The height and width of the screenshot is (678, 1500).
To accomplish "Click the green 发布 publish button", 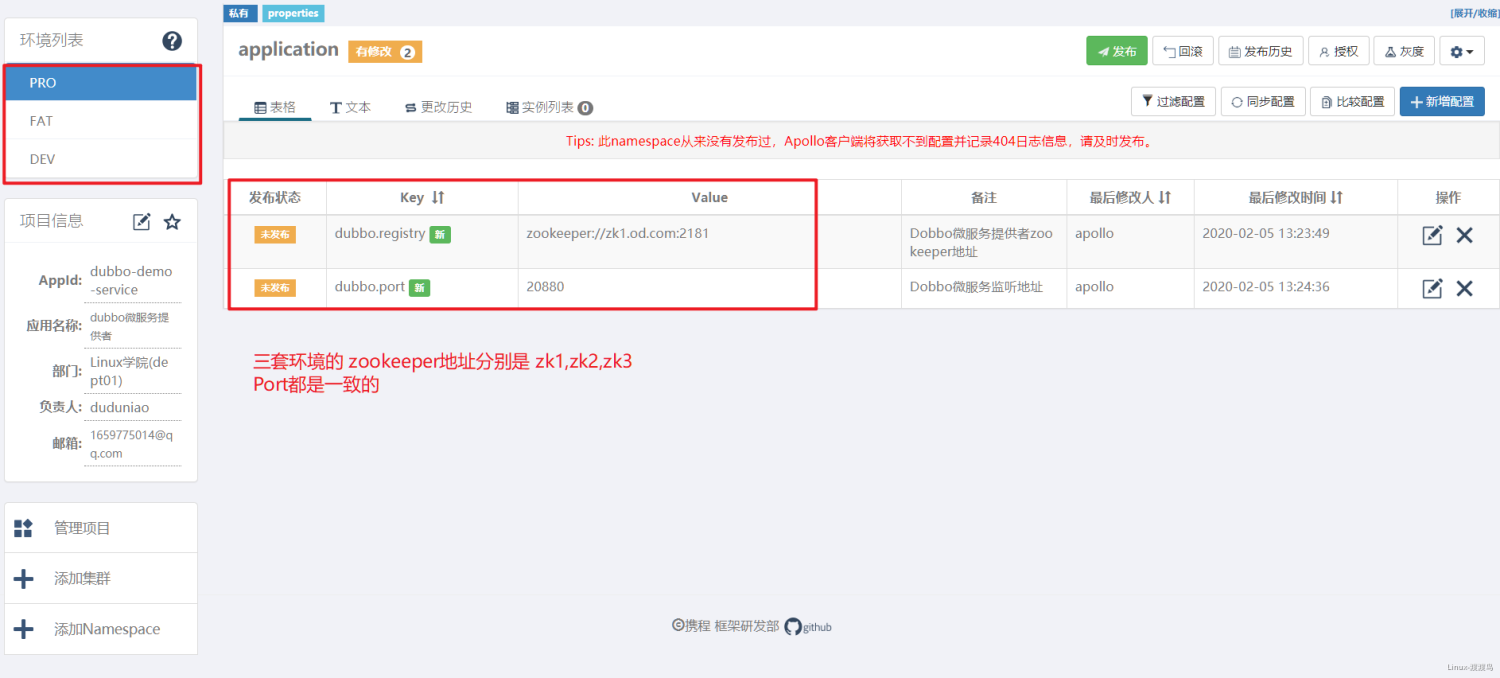I will (1117, 50).
